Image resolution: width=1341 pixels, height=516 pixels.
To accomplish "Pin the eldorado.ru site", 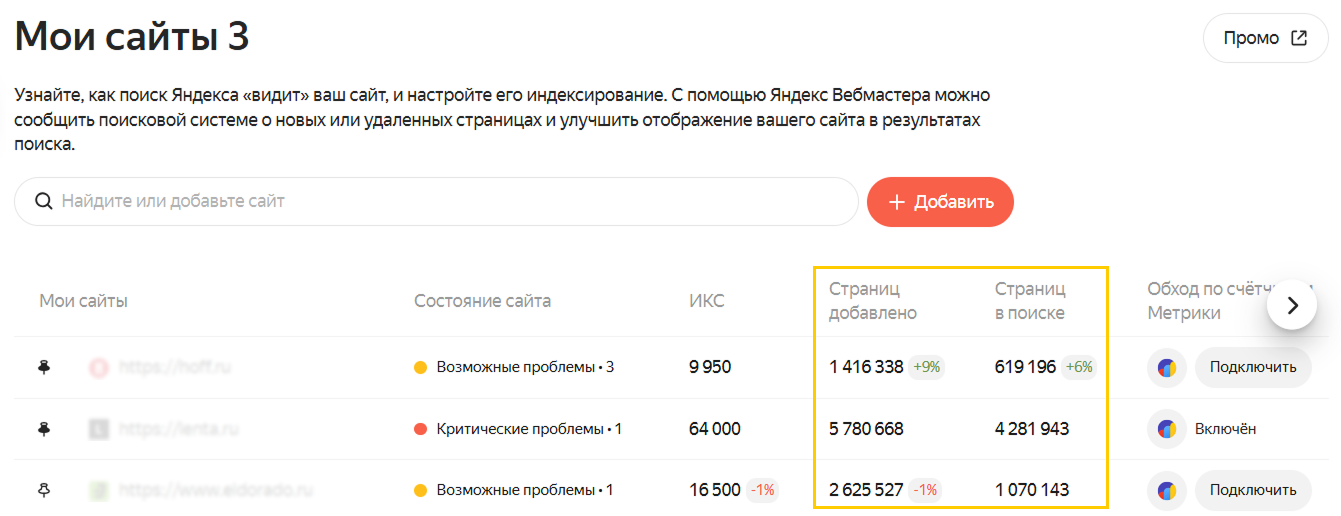I will tap(44, 490).
